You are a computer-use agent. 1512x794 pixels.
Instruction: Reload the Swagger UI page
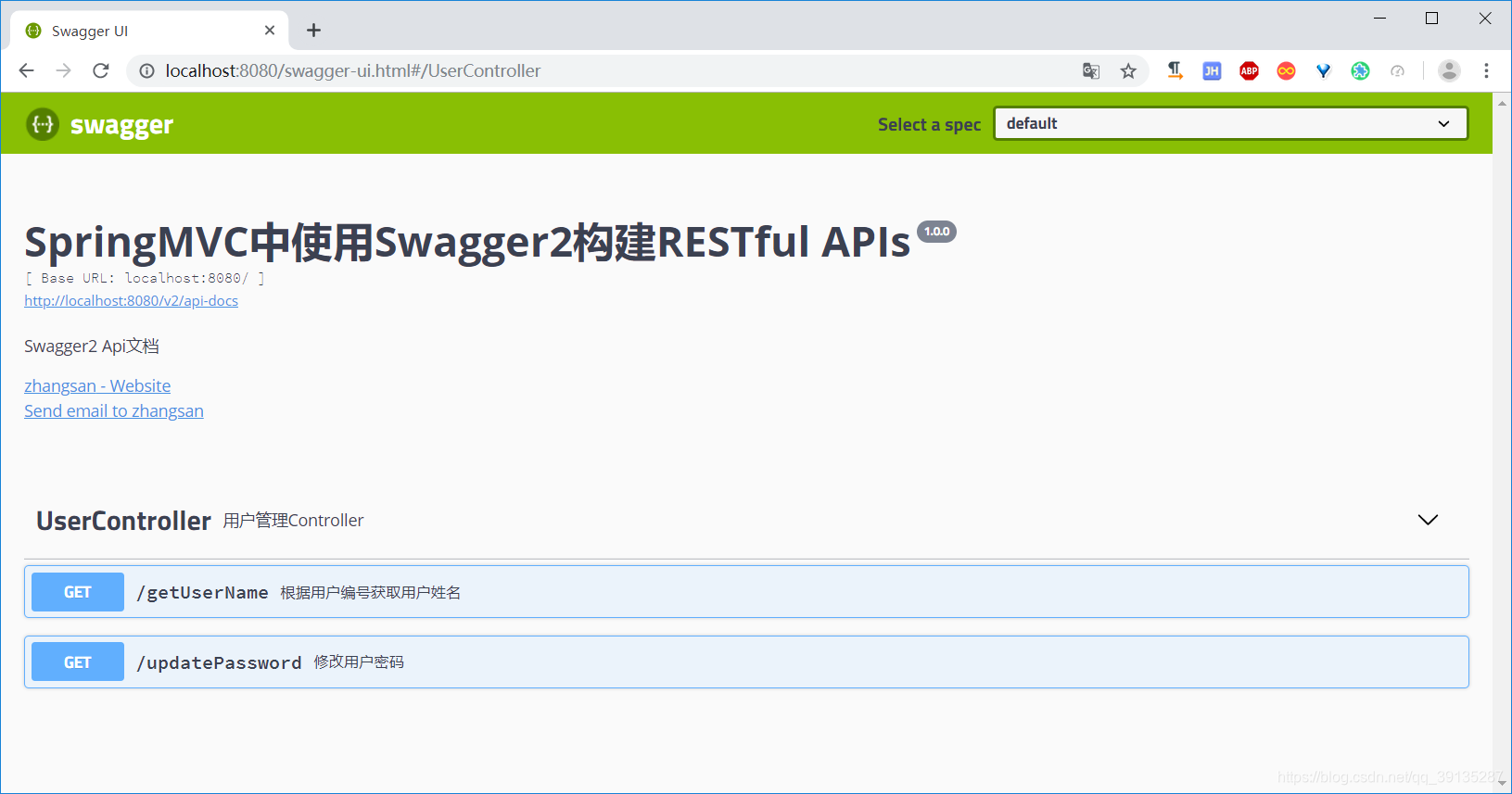click(101, 70)
